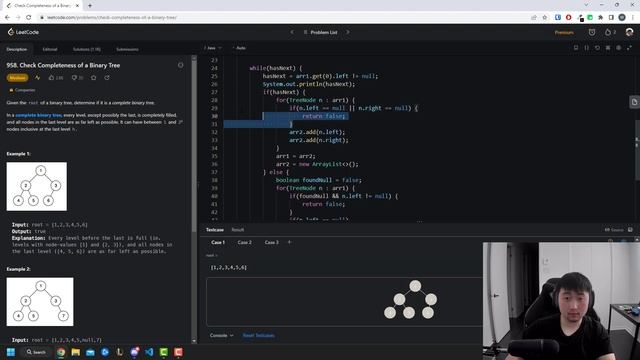Add a new test case plus

pyautogui.click(x=289, y=242)
